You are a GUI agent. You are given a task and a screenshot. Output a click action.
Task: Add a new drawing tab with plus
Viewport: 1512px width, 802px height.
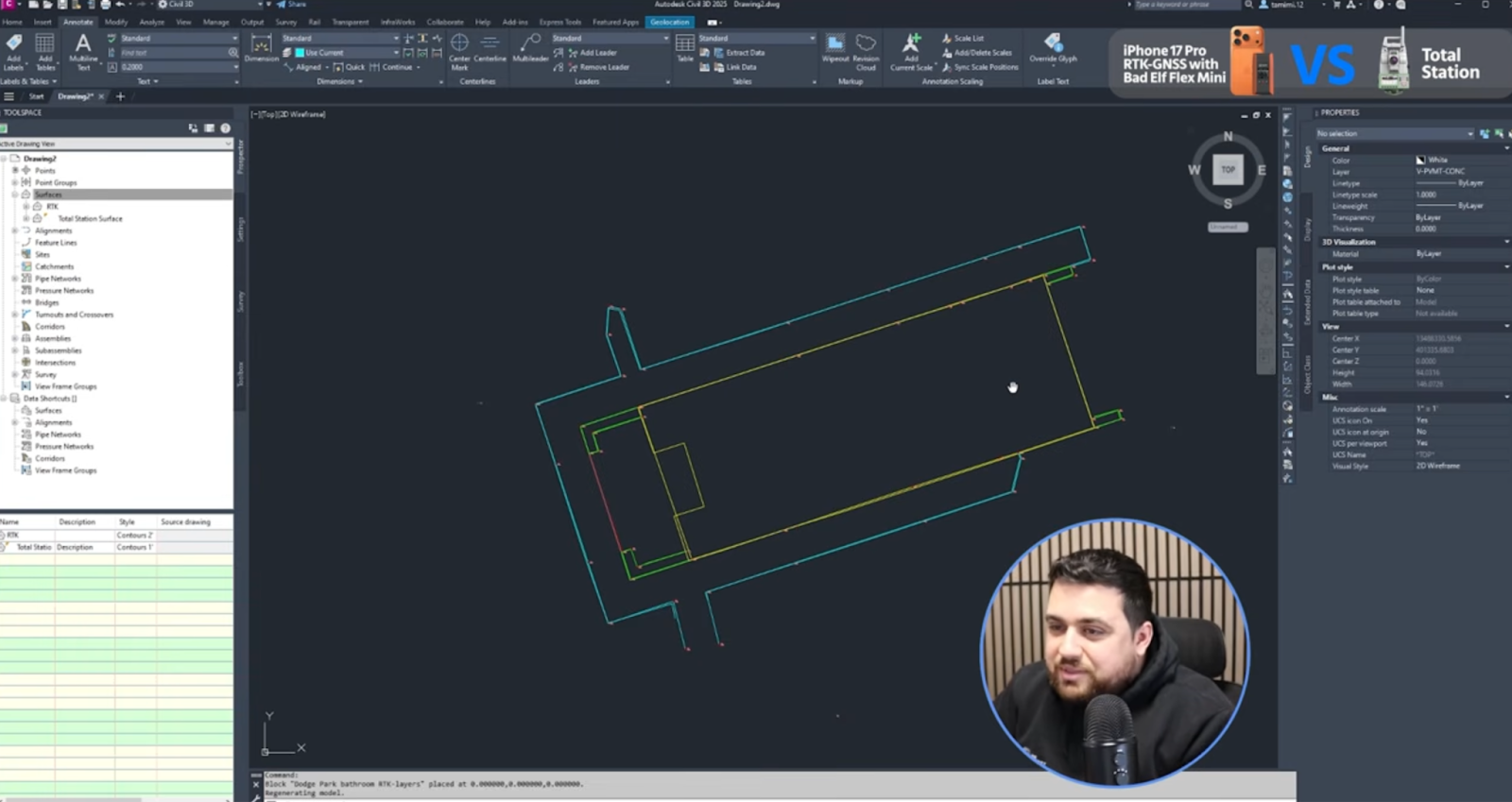tap(120, 96)
